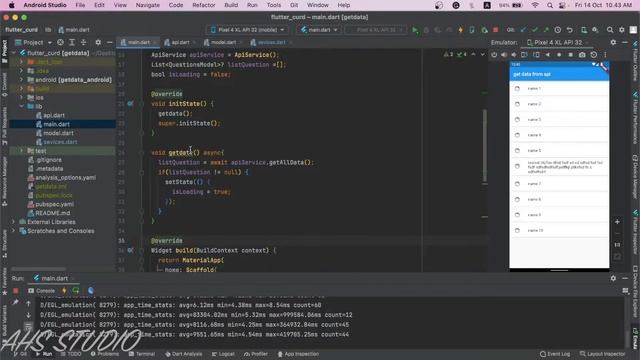Click select opened file target icon in Project panel
Image resolution: width=640 pixels, height=360 pixels.
pos(60,42)
